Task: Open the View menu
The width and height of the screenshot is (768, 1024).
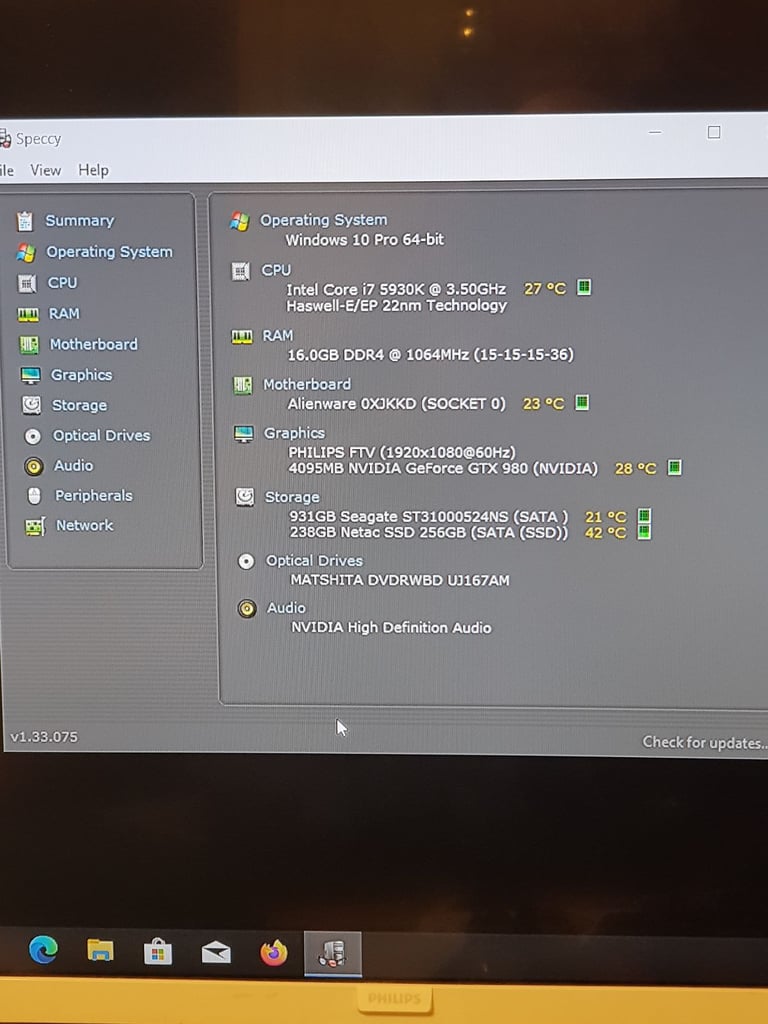Action: pyautogui.click(x=45, y=170)
